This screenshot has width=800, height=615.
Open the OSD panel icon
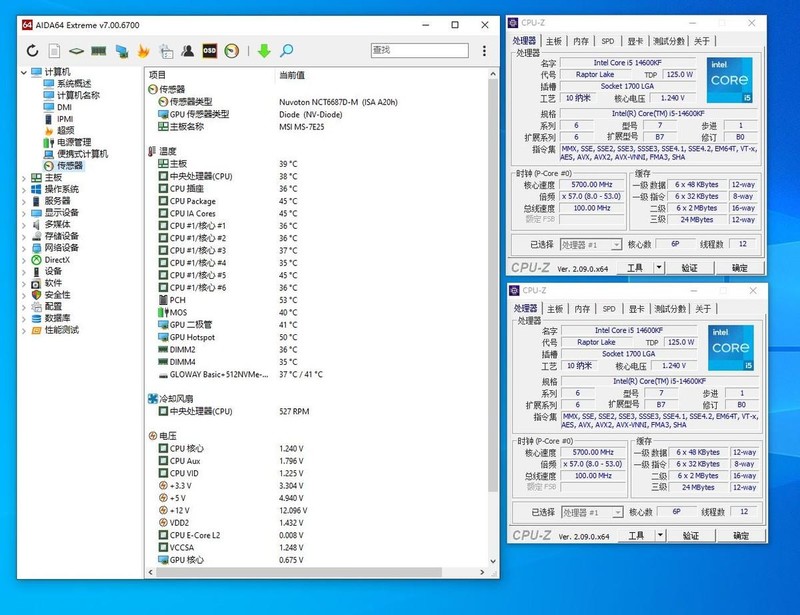tap(208, 50)
